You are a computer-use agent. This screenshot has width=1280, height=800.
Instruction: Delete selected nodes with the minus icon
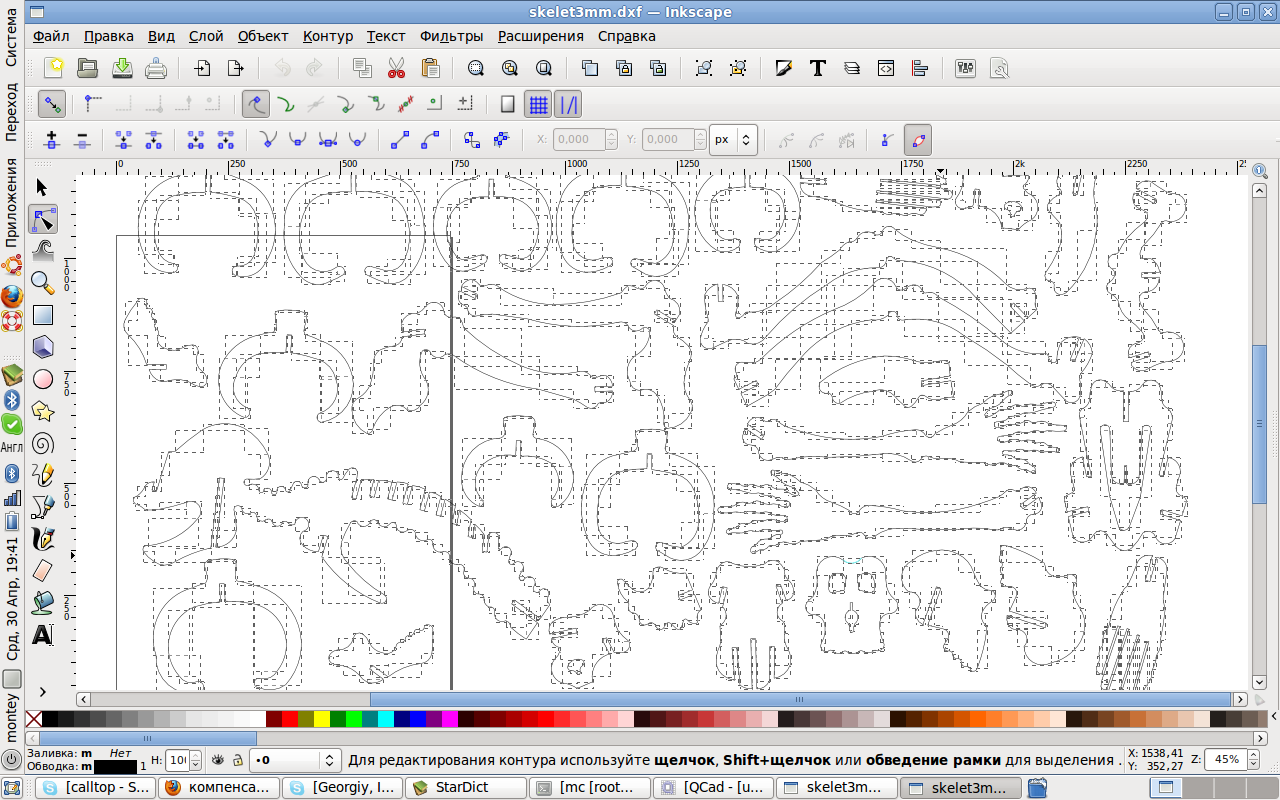click(82, 140)
